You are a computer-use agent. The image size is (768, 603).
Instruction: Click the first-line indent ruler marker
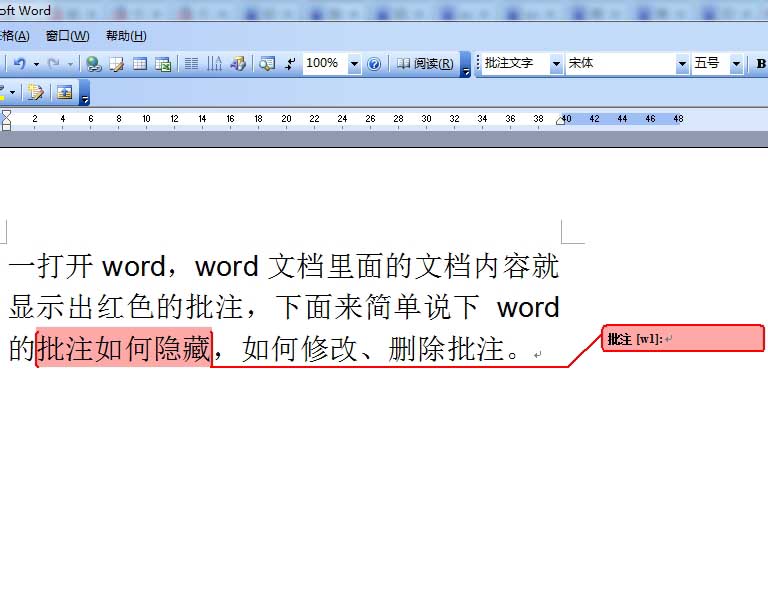[6, 115]
